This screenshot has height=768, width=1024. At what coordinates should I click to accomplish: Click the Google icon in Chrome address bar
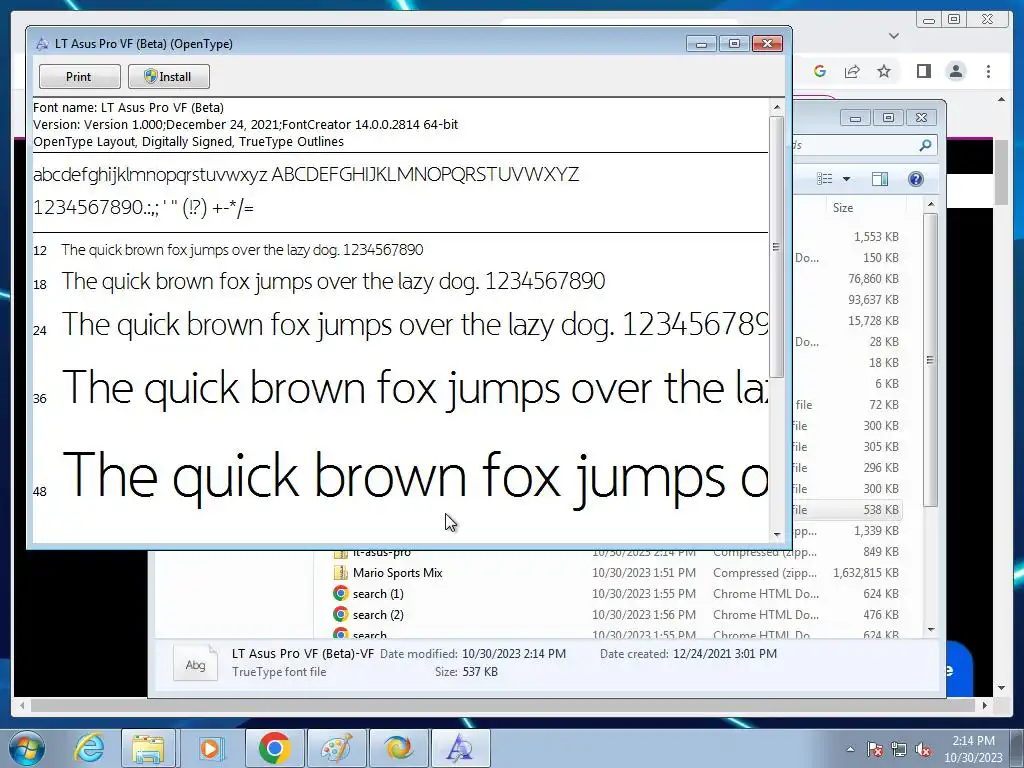[820, 71]
